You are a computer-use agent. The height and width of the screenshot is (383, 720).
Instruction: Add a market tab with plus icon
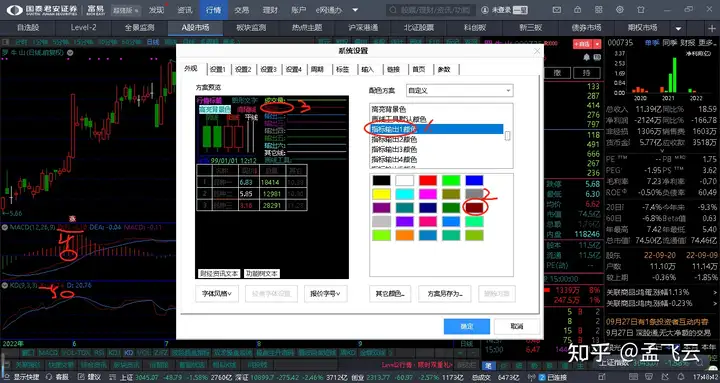(712, 28)
